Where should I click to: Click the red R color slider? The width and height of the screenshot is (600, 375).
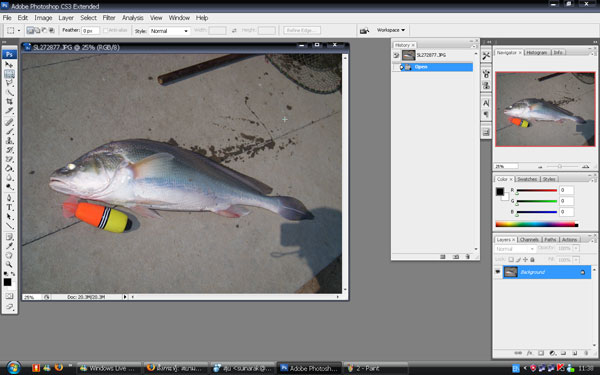[x=537, y=190]
